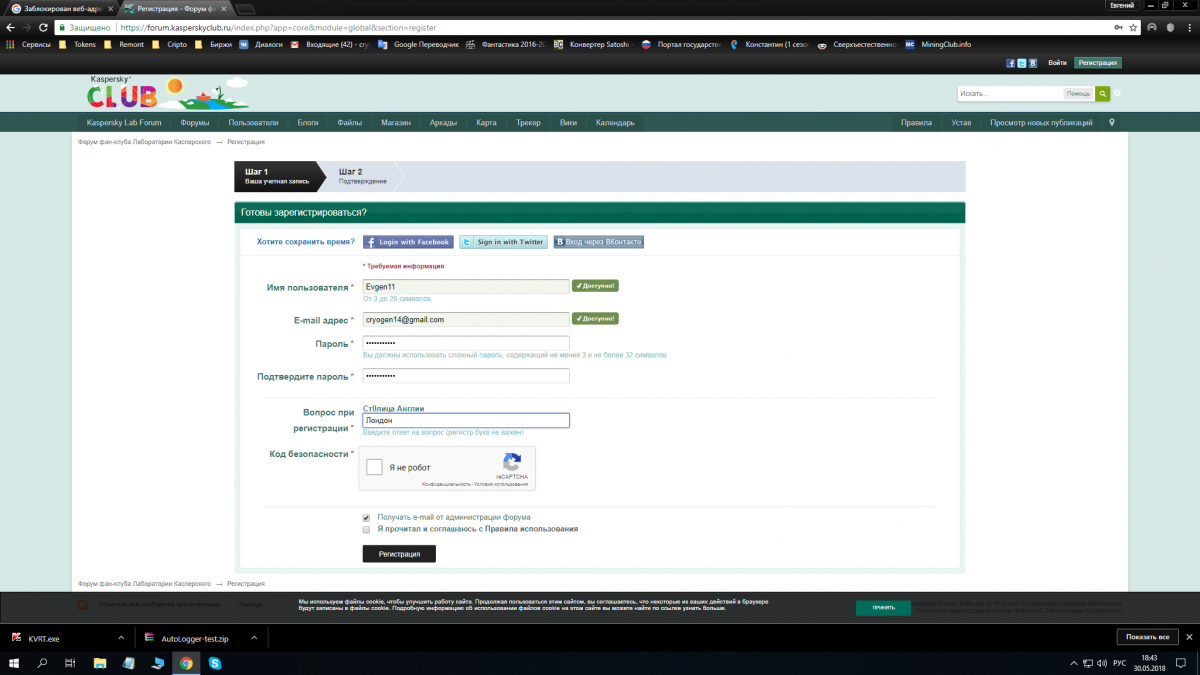Click the Facebook icon in top bar
1200x675 pixels.
click(1010, 63)
